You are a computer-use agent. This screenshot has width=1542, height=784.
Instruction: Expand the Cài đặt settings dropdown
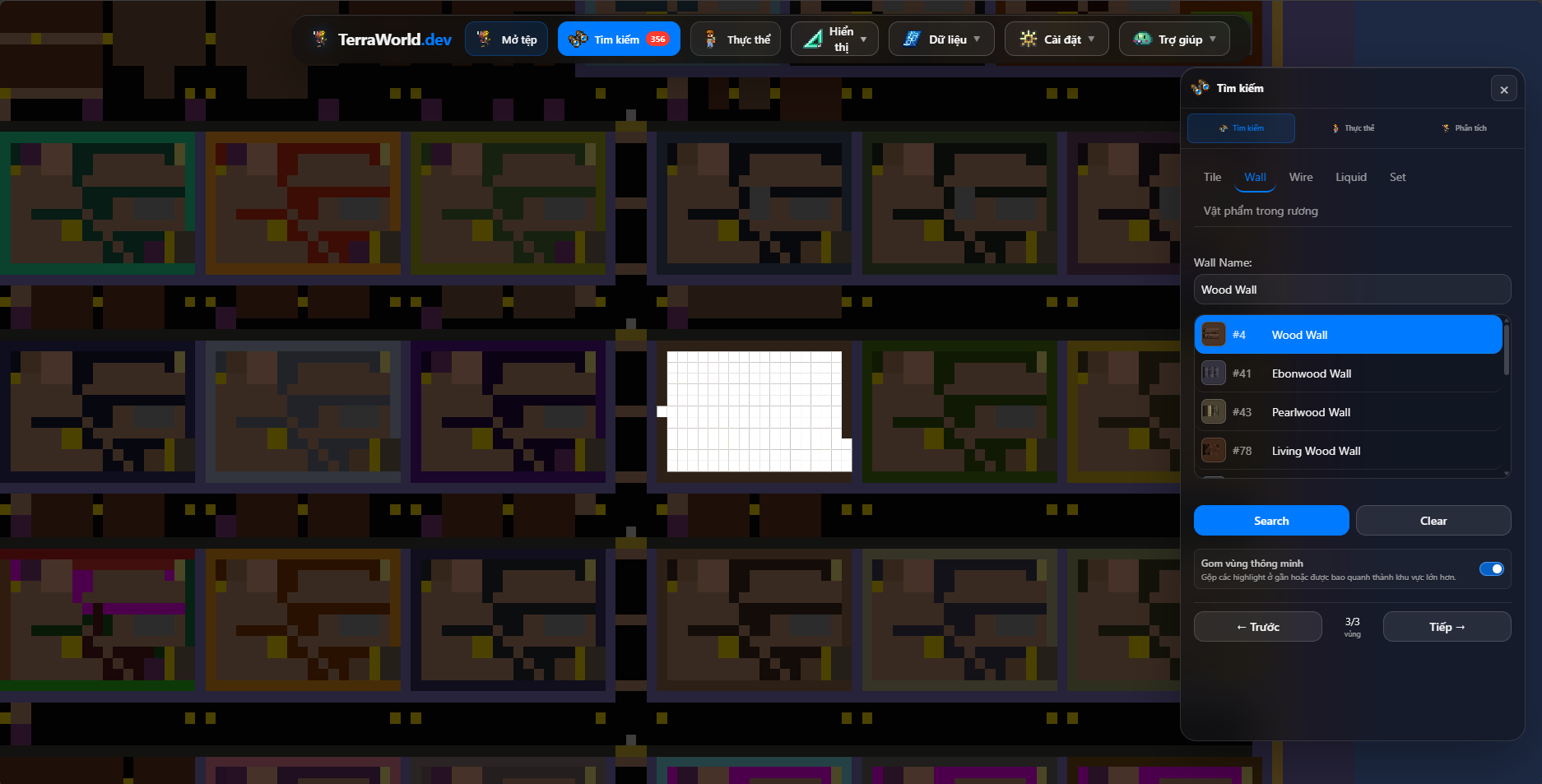pos(1057,39)
